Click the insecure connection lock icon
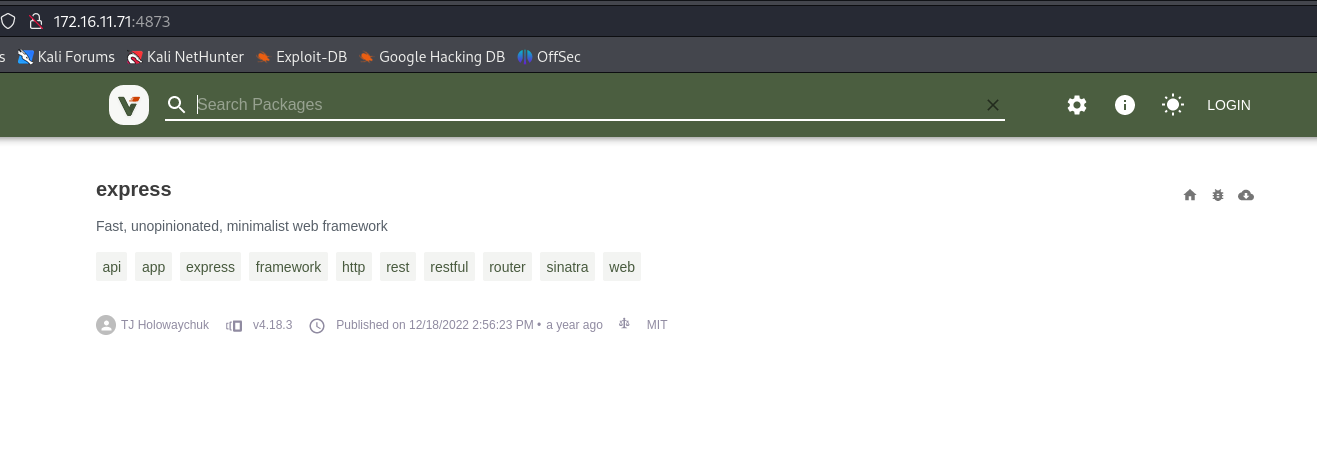The height and width of the screenshot is (455, 1317). pos(36,21)
